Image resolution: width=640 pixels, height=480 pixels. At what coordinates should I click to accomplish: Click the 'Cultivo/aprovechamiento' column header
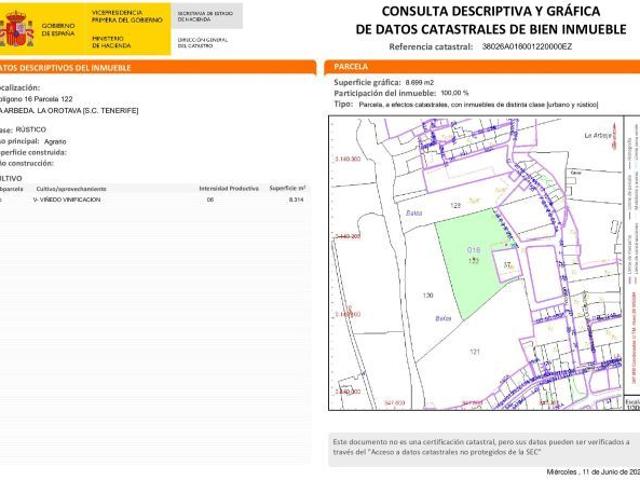[71, 189]
